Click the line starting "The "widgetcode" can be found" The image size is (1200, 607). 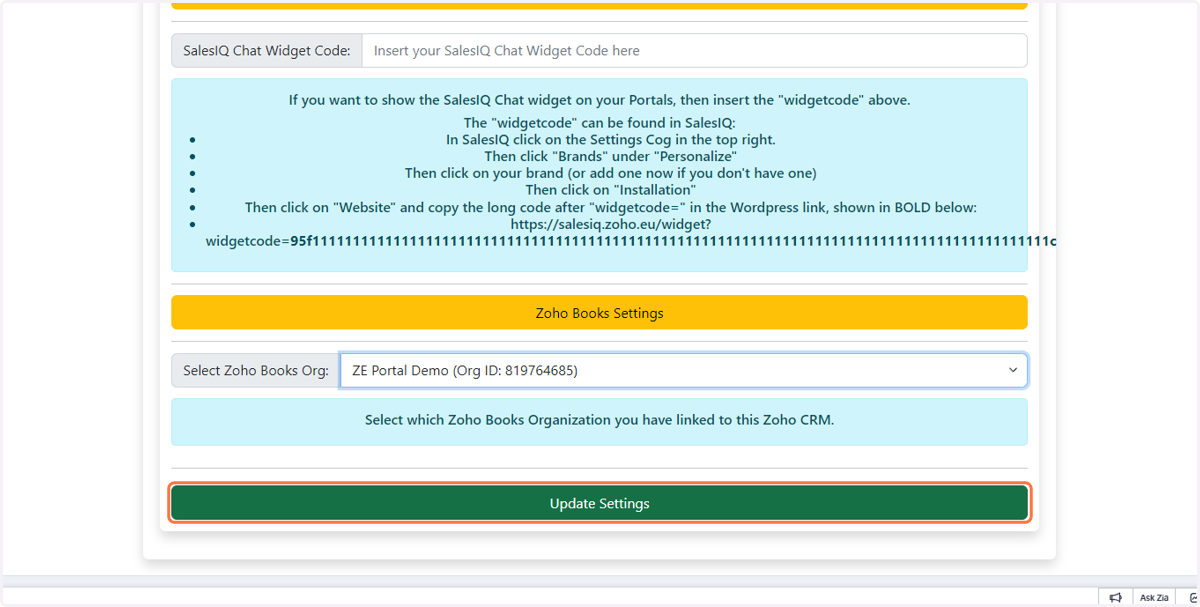tap(599, 123)
